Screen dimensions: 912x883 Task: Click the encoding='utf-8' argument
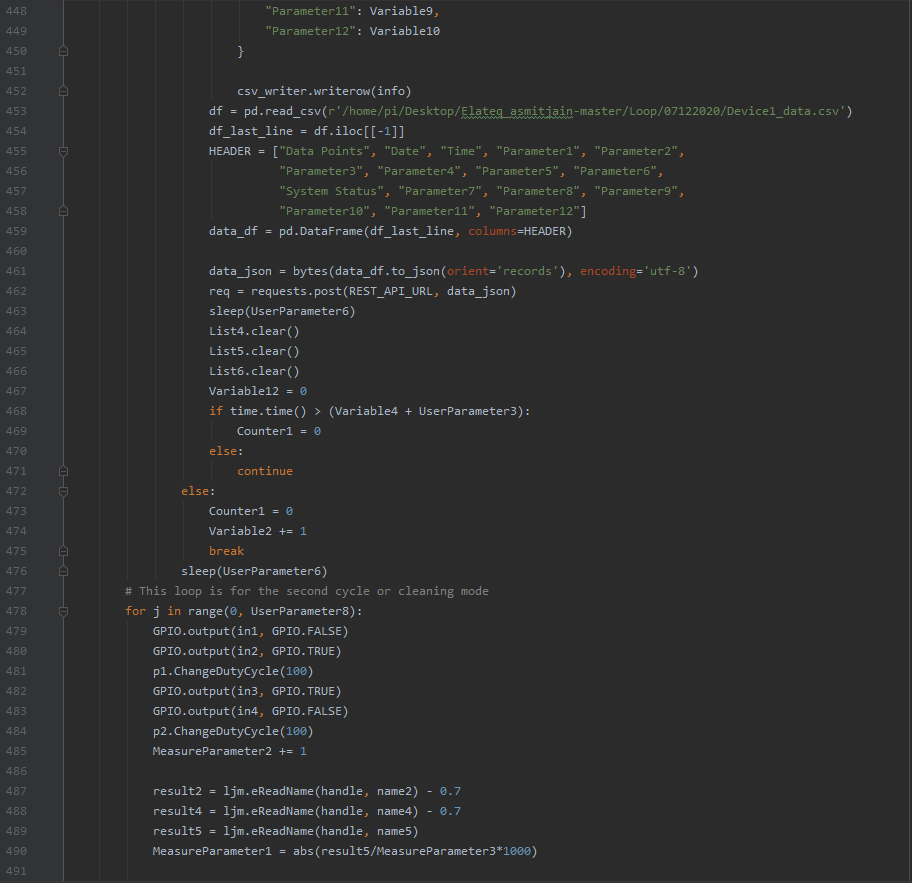coord(635,271)
